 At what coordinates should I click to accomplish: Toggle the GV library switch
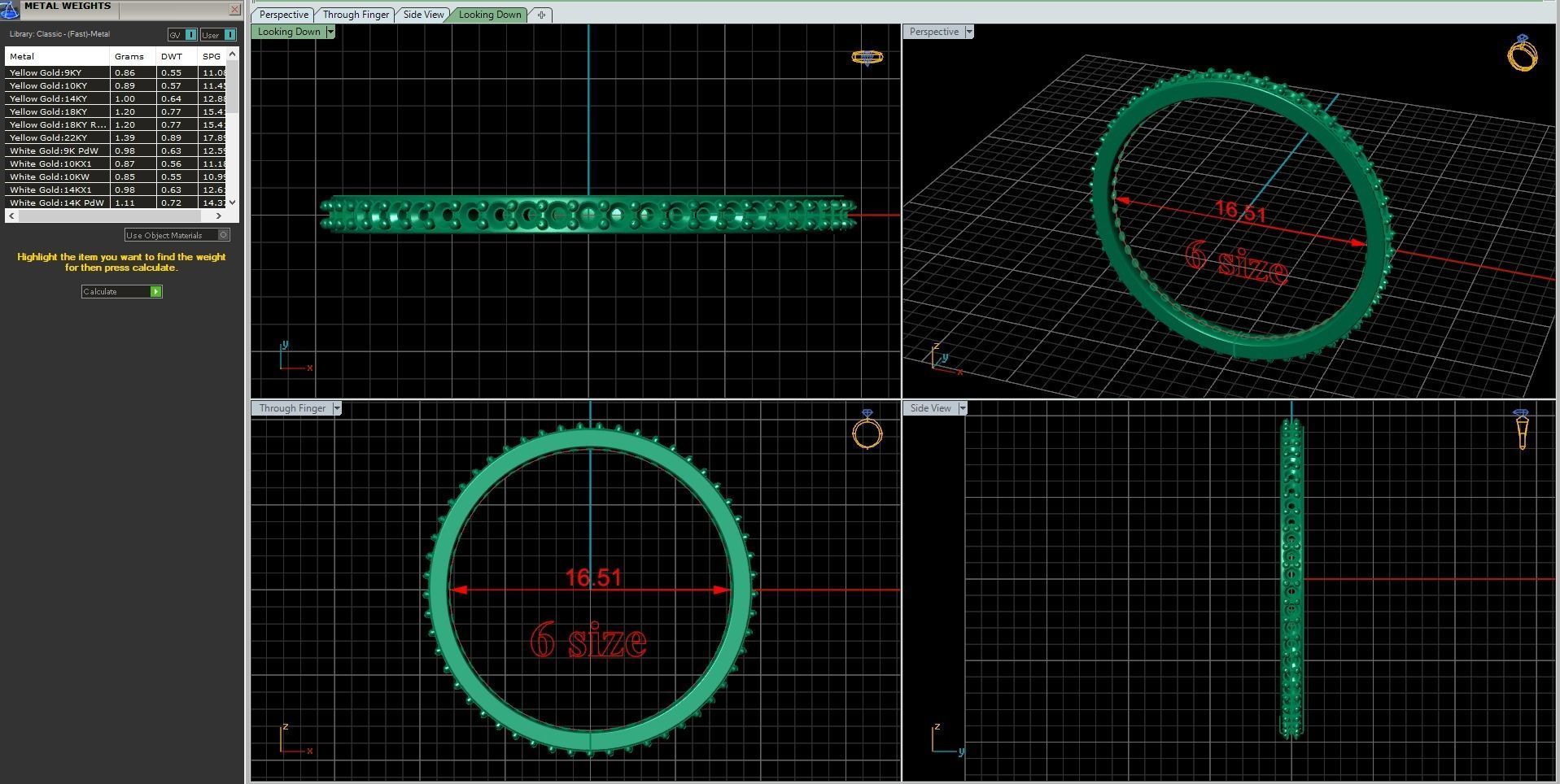(181, 35)
